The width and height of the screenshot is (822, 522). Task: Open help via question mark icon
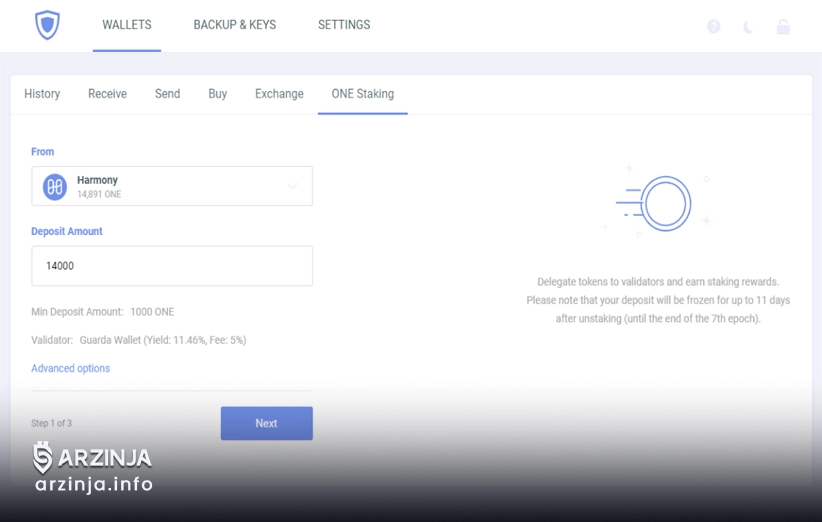click(713, 27)
